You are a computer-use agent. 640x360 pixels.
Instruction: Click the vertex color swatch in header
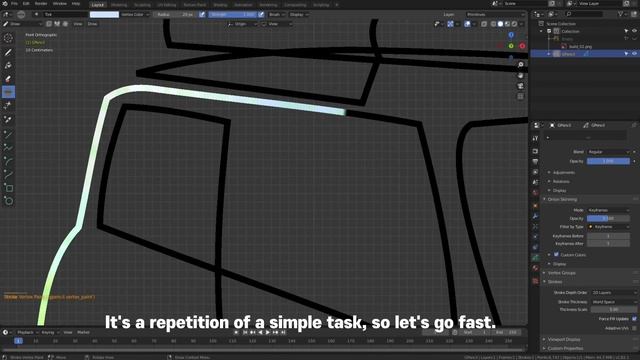click(104, 14)
